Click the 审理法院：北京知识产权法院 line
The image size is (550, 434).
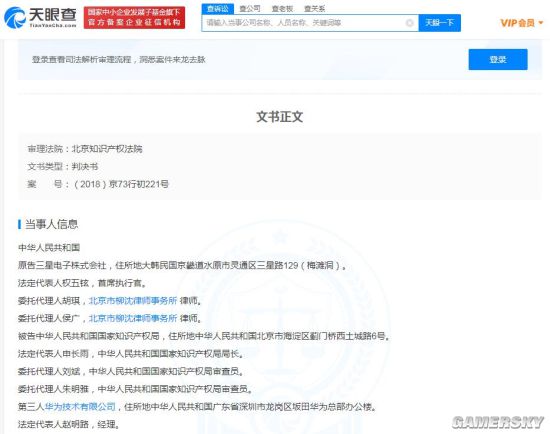(85, 149)
